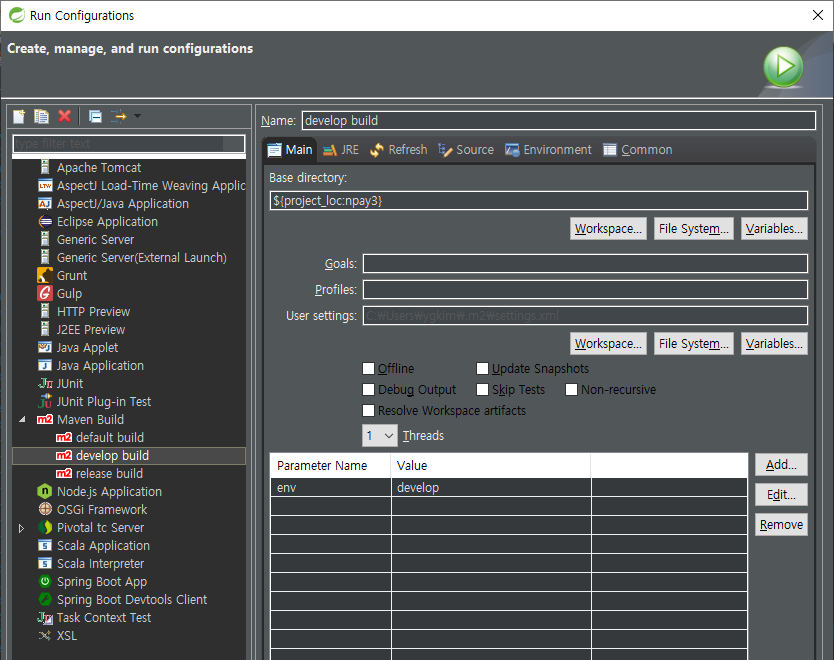Viewport: 834px width, 660px height.
Task: Enable Resolve Workspace artifacts
Action: point(368,411)
